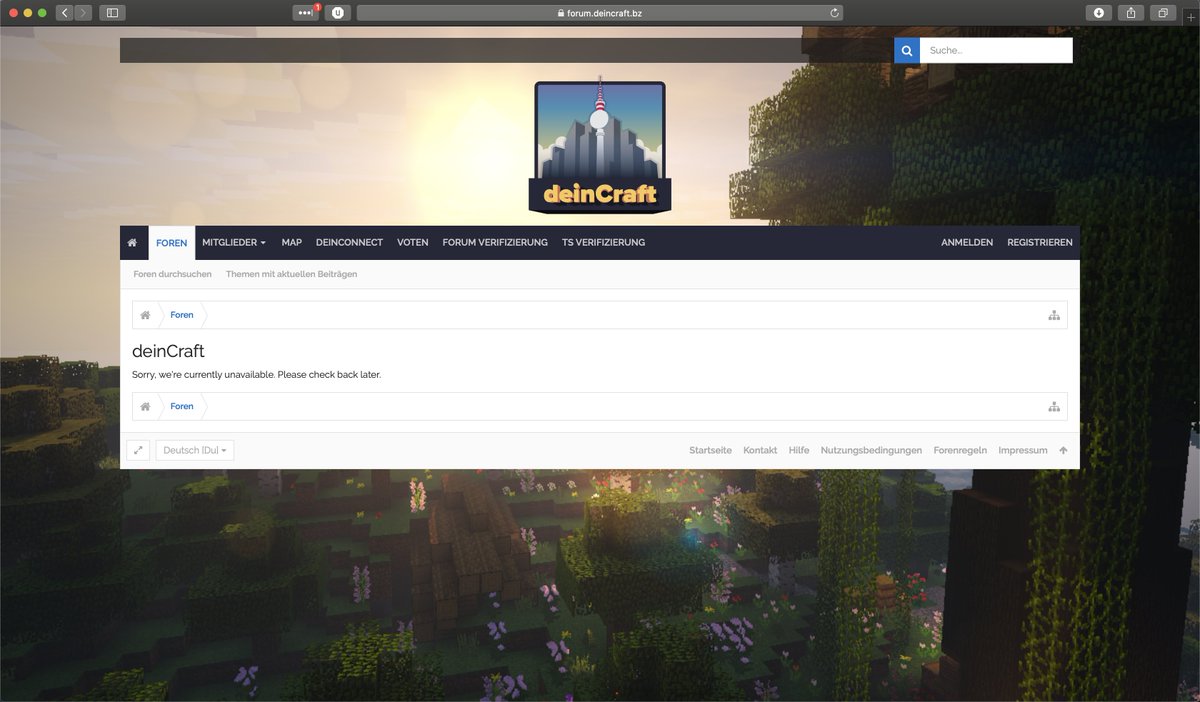Click the deinCraft logo image
Image resolution: width=1200 pixels, height=702 pixels.
pyautogui.click(x=599, y=148)
